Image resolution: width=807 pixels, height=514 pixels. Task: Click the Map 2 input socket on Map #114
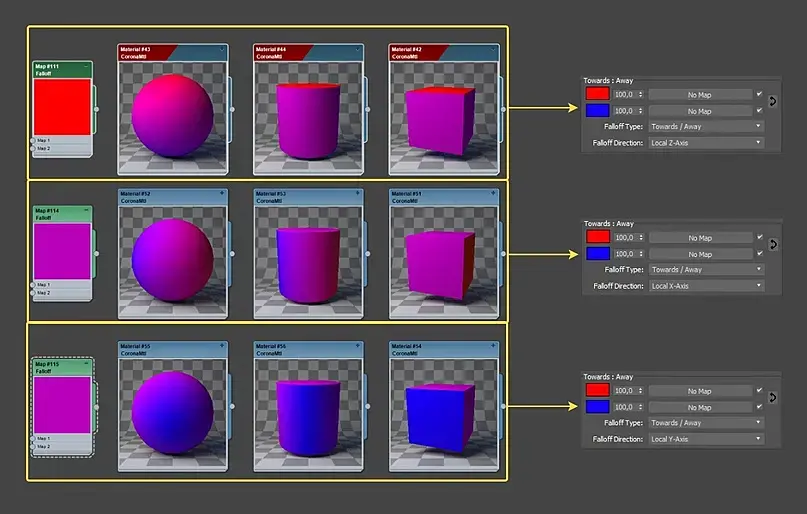click(x=33, y=293)
